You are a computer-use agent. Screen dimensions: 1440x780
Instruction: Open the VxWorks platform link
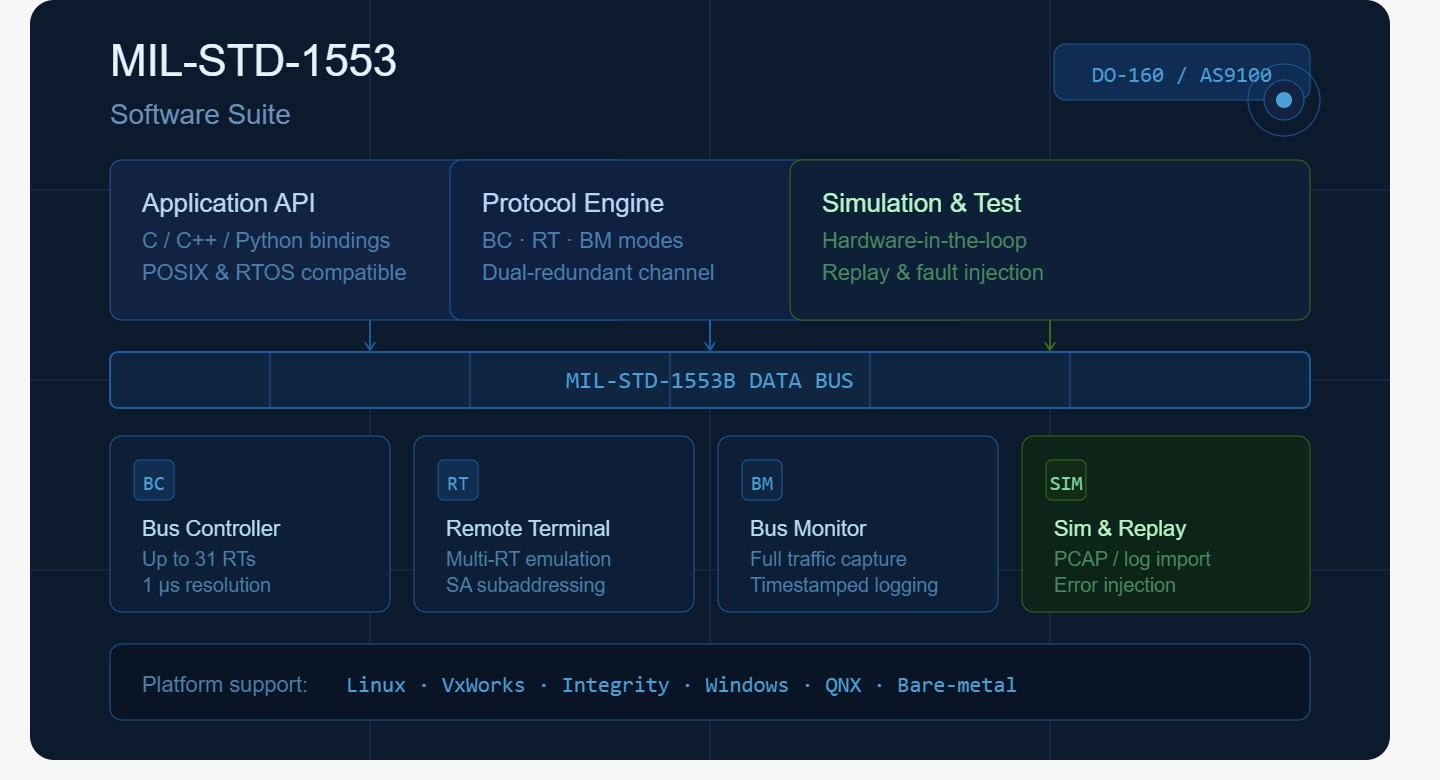click(484, 685)
